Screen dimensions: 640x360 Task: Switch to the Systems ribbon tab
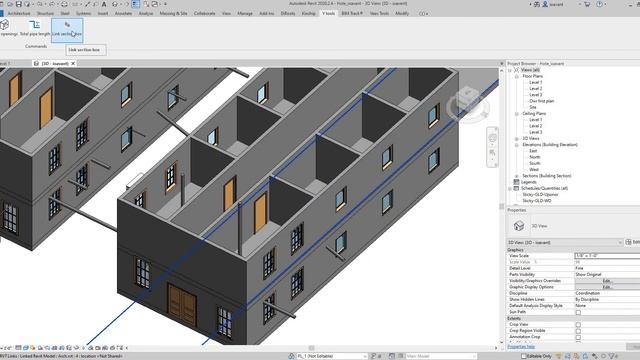tap(83, 13)
